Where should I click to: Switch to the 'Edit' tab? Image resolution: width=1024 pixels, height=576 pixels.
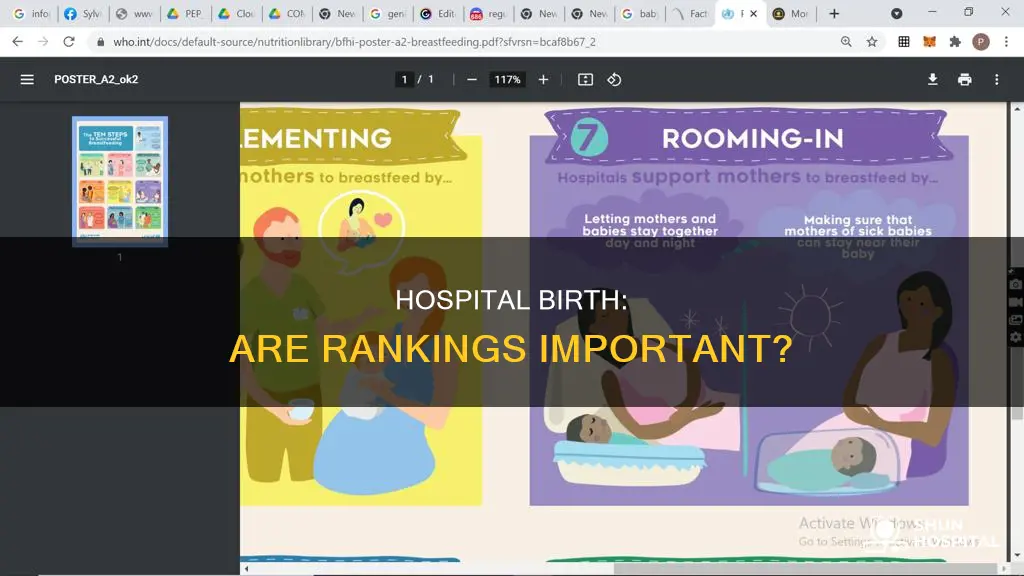(x=438, y=14)
